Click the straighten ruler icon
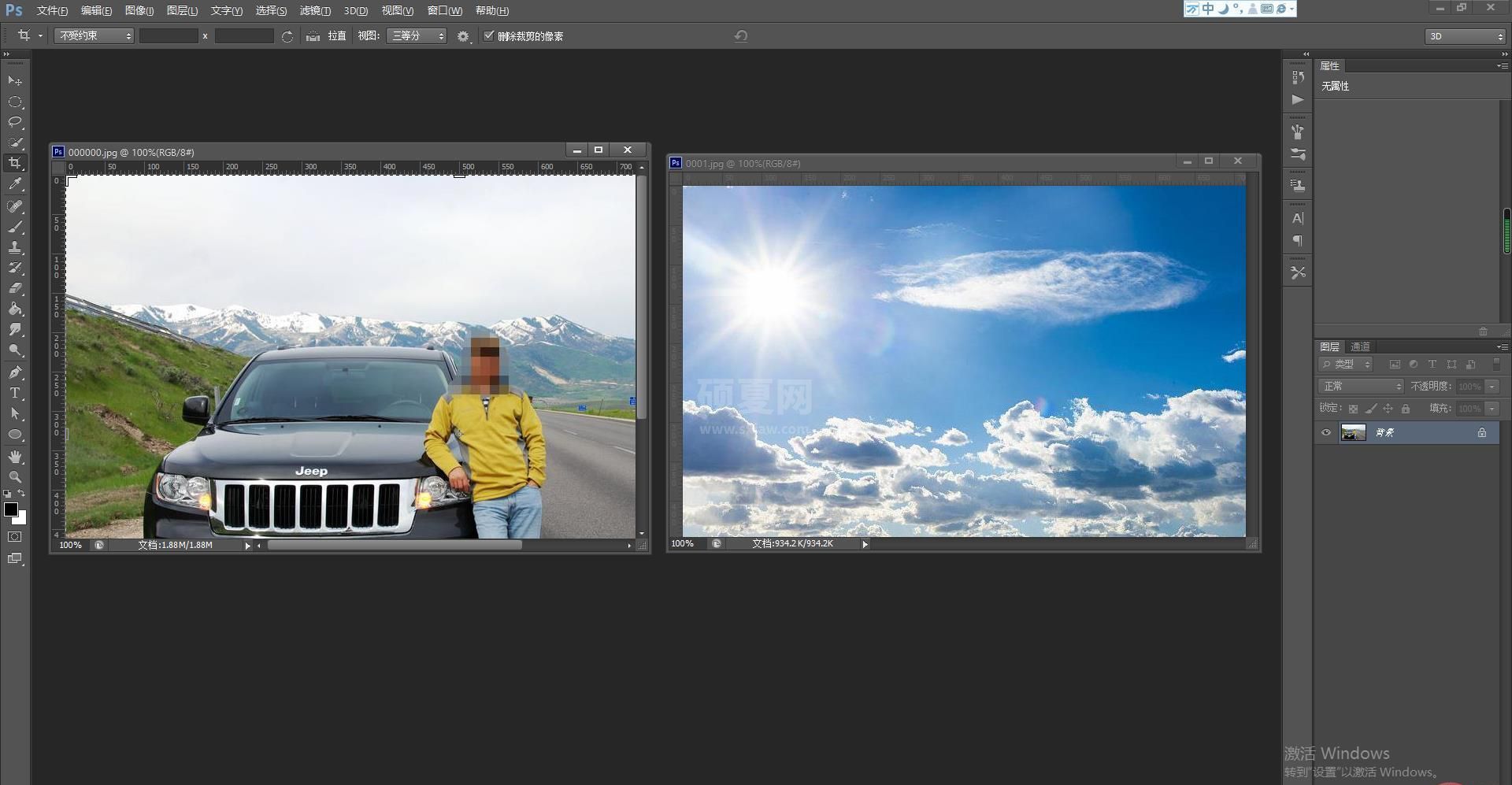1512x785 pixels. (x=313, y=36)
